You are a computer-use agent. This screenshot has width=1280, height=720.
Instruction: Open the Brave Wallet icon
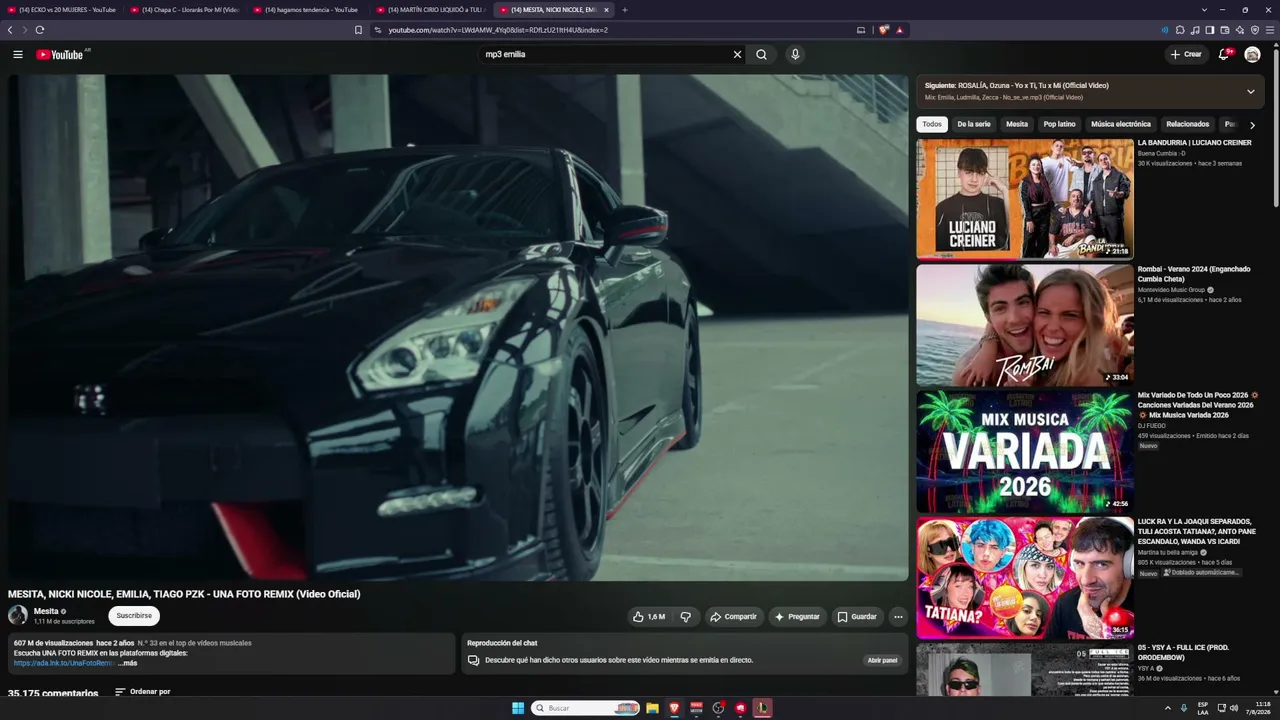click(x=1225, y=30)
